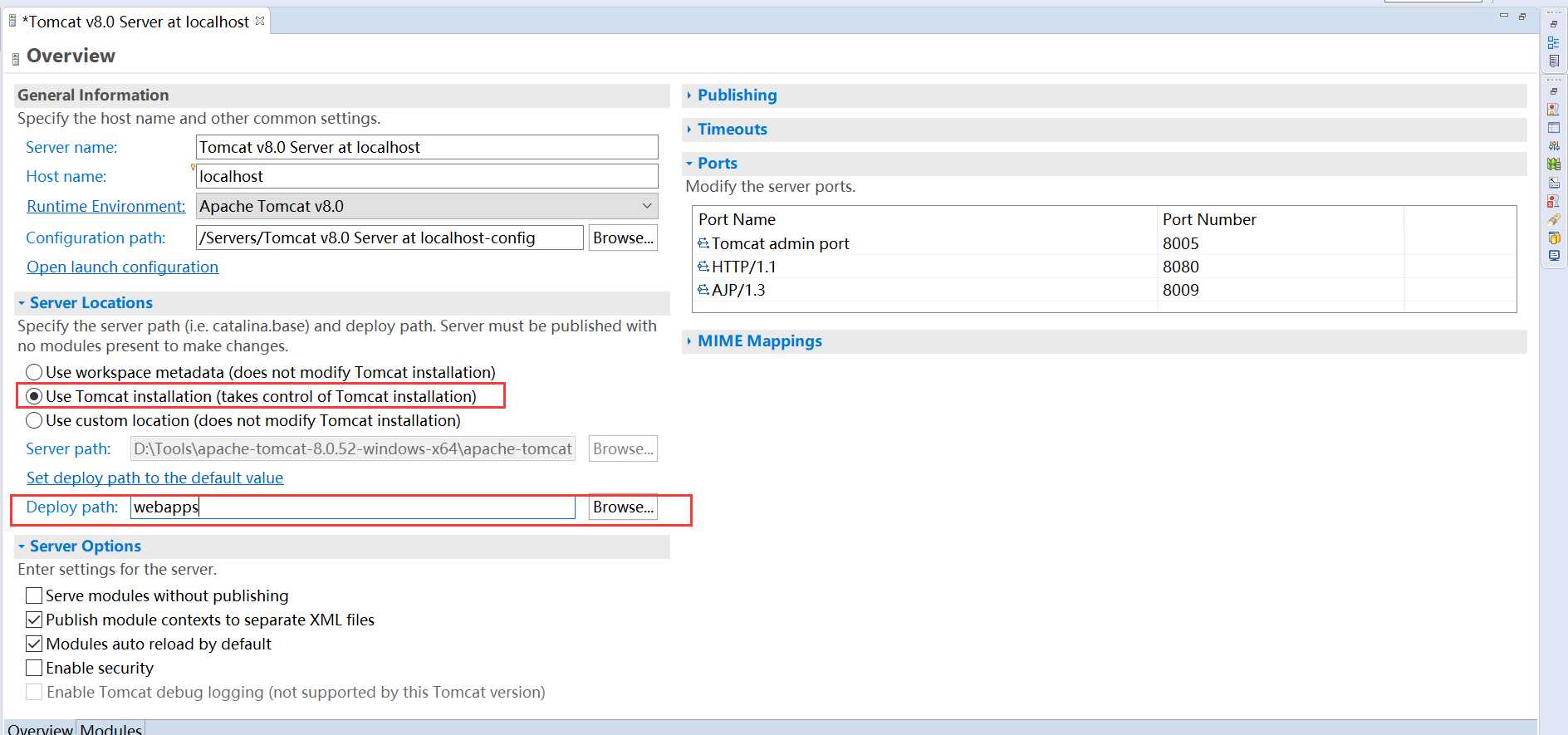This screenshot has height=735, width=1568.
Task: Open the stacked yellow cylinders icon
Action: tap(1554, 238)
